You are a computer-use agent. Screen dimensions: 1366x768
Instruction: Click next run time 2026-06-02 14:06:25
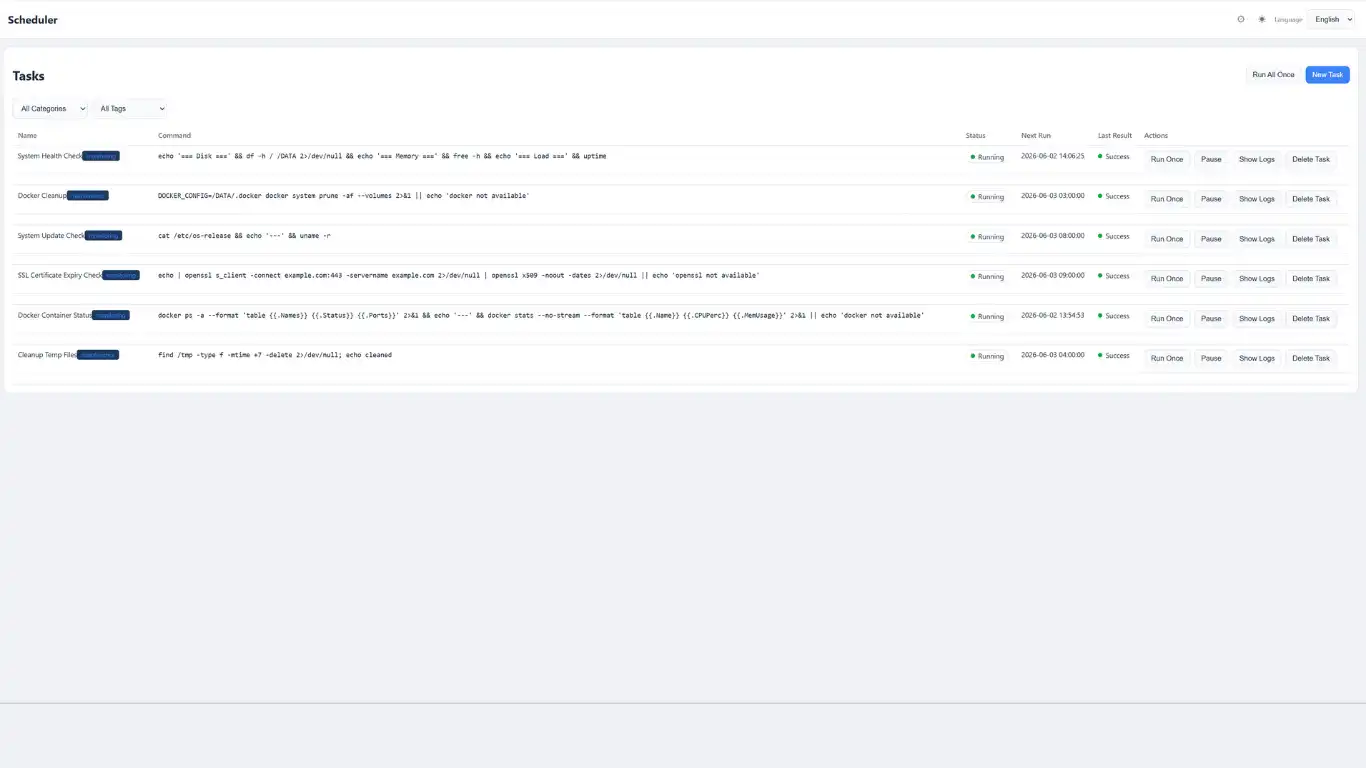tap(1052, 156)
